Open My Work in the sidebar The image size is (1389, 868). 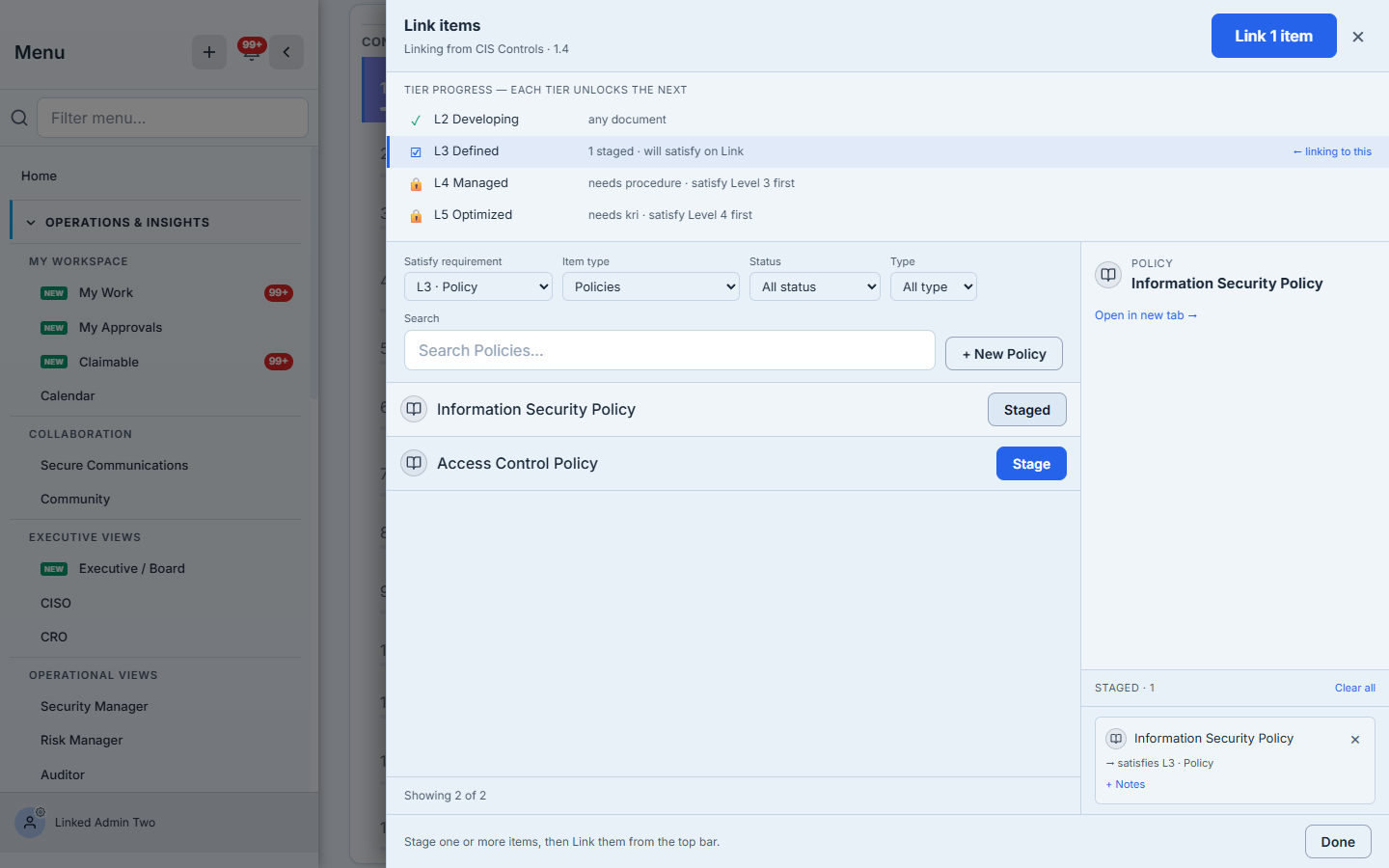click(x=106, y=293)
